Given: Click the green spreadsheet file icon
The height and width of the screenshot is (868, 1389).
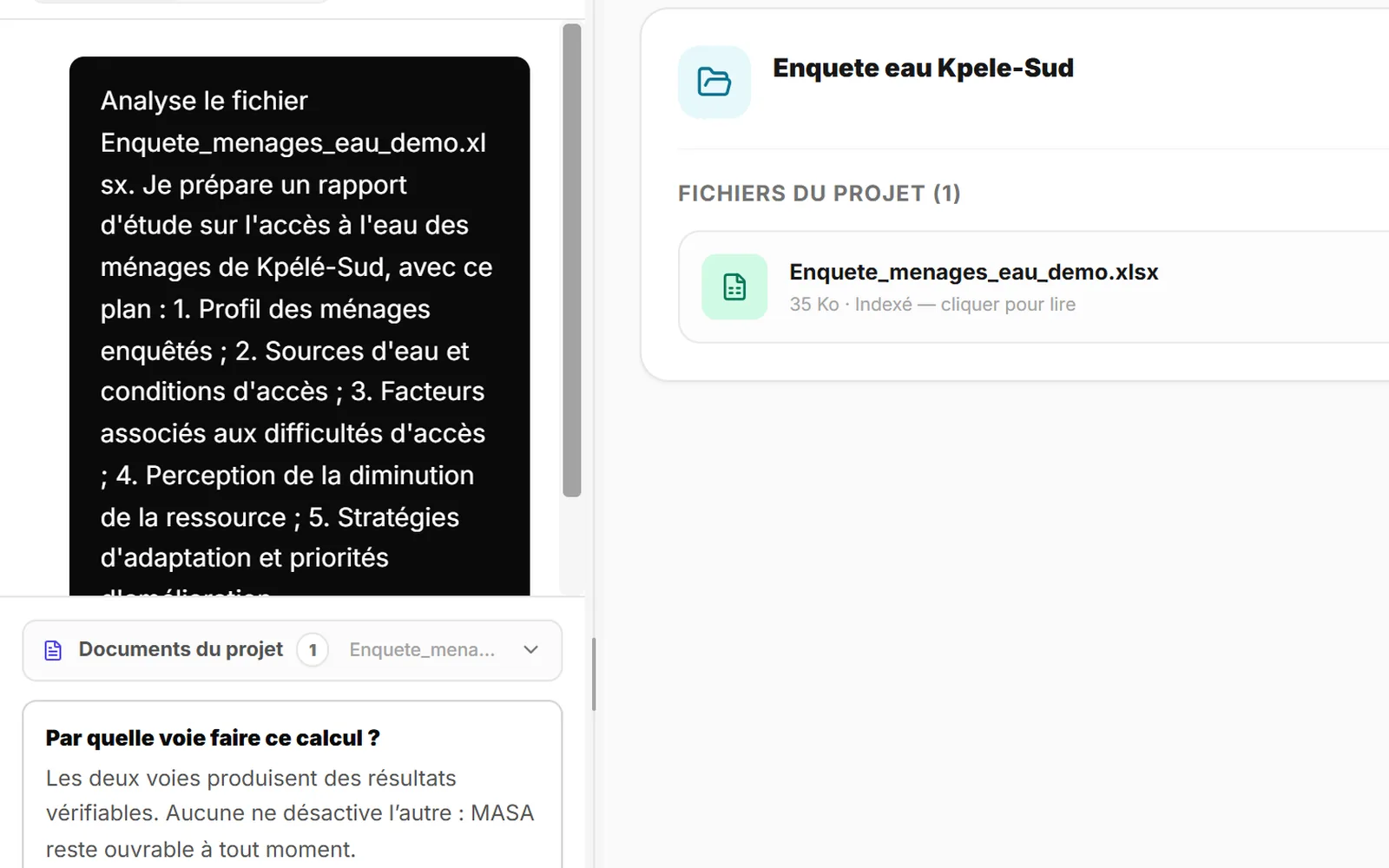Looking at the screenshot, I should coord(734,286).
